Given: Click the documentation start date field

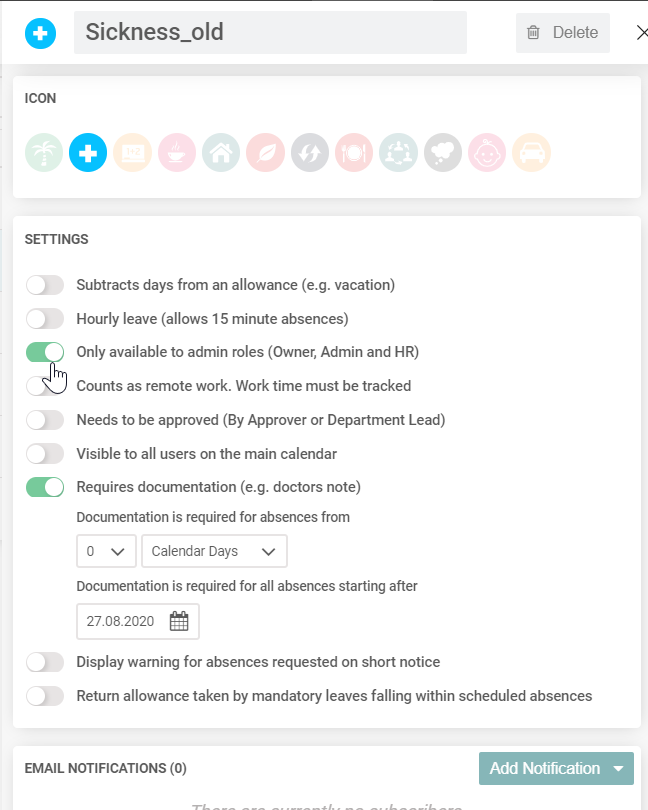Looking at the screenshot, I should (x=122, y=621).
